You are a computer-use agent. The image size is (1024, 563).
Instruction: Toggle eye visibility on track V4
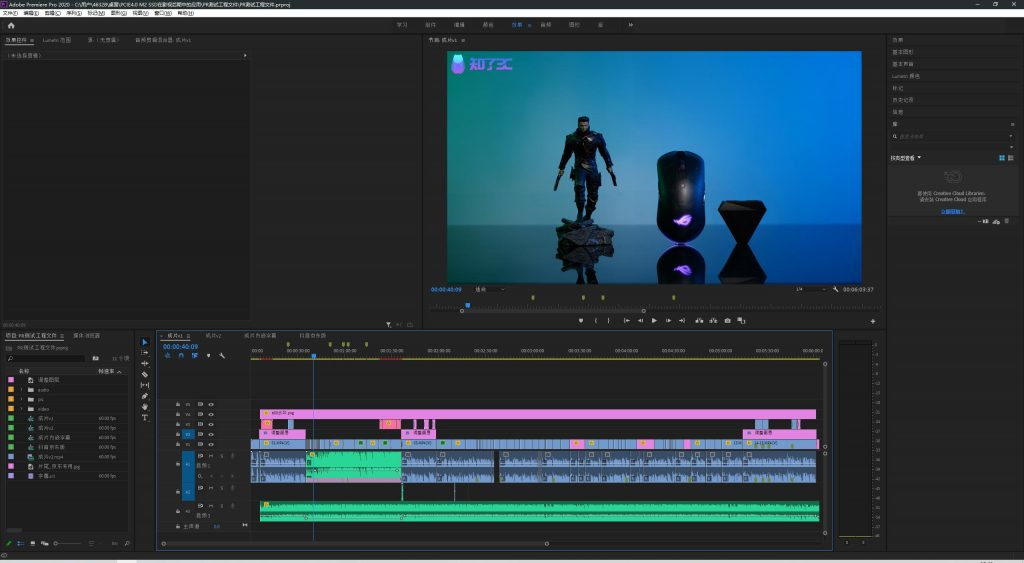tap(211, 414)
